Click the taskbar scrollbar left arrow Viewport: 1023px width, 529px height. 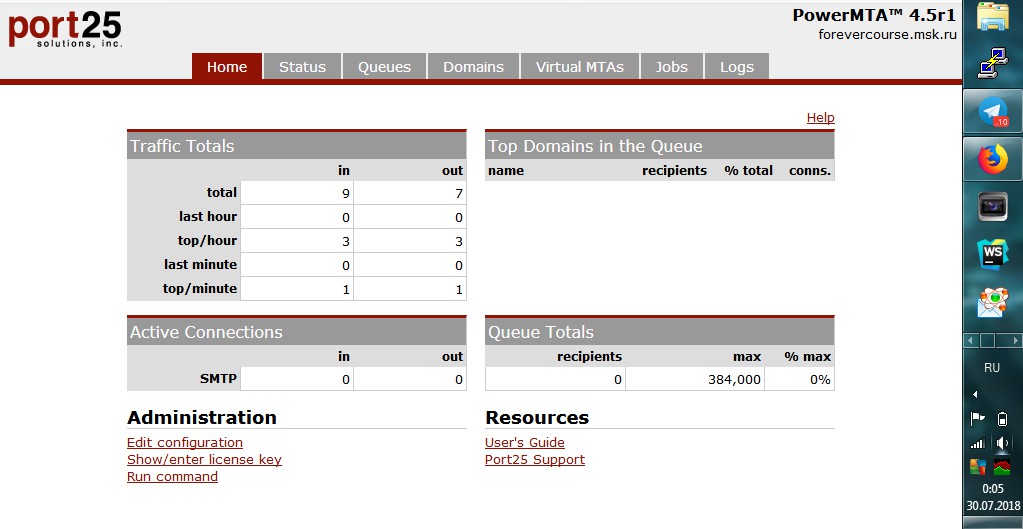point(971,340)
